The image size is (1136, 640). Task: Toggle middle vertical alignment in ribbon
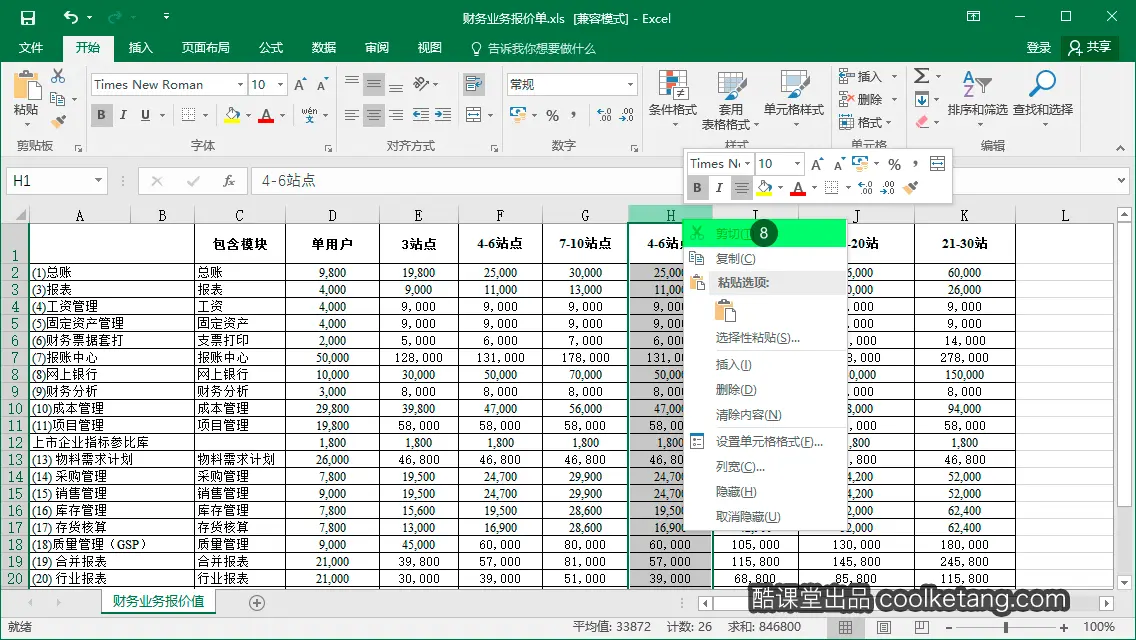tap(374, 85)
